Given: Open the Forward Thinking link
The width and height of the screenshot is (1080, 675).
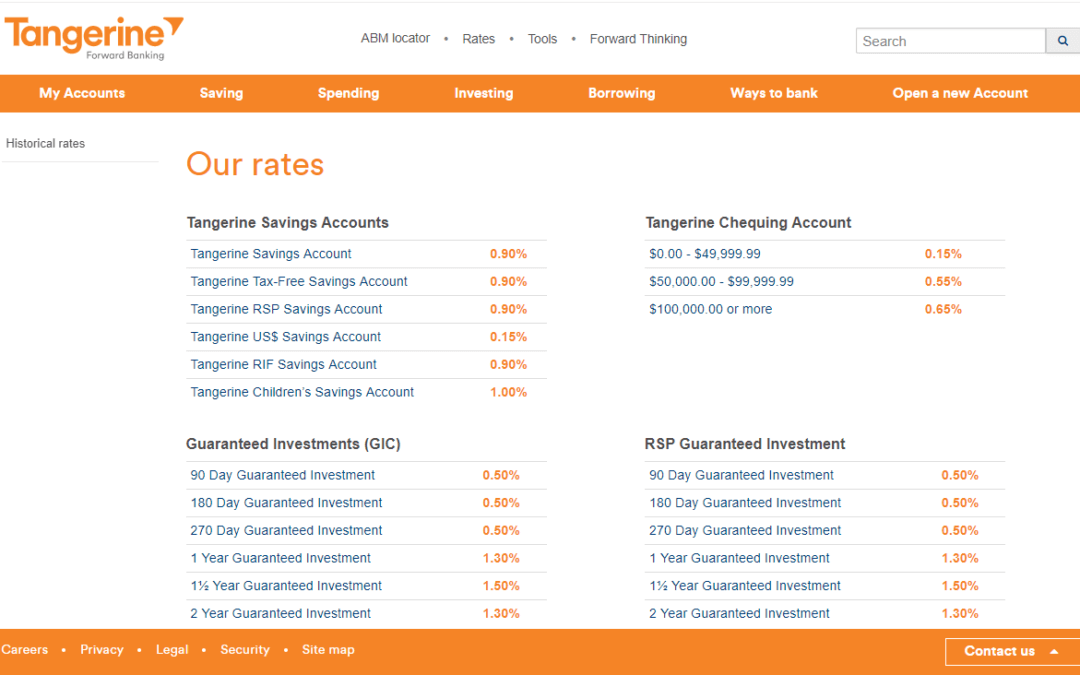Looking at the screenshot, I should point(638,39).
